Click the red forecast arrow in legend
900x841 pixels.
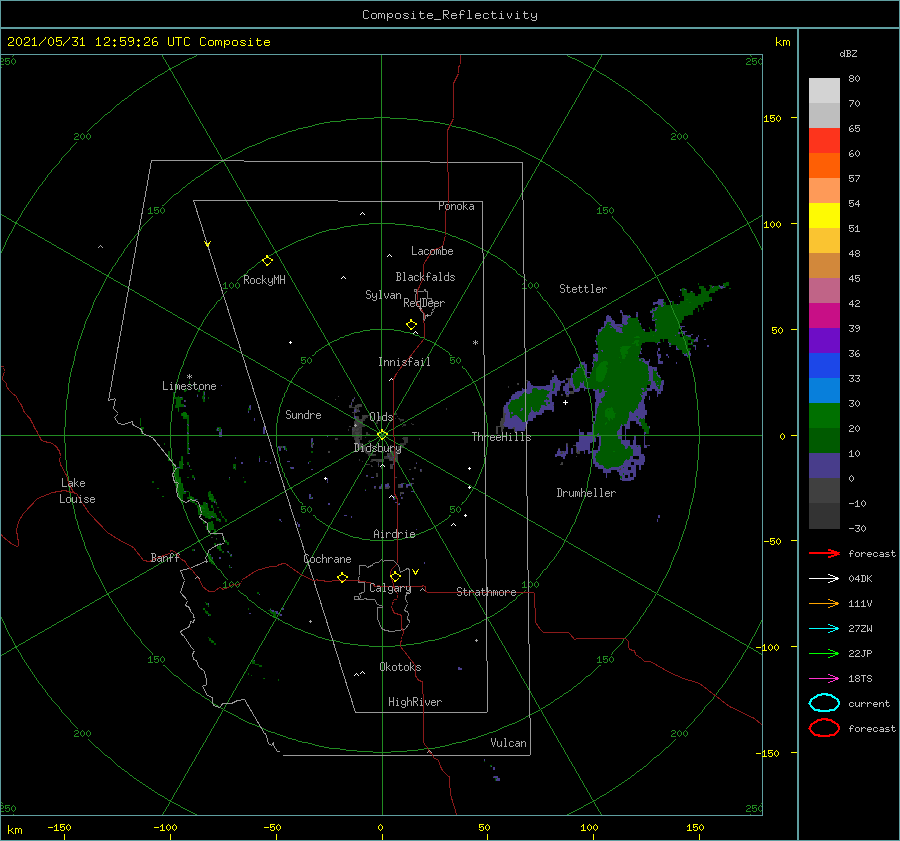click(x=824, y=553)
